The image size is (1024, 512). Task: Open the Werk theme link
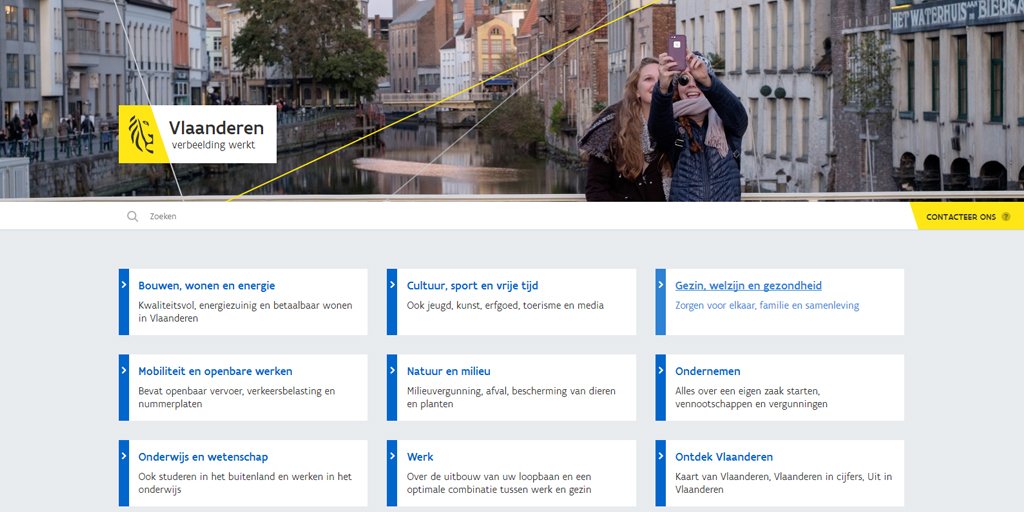click(x=419, y=456)
